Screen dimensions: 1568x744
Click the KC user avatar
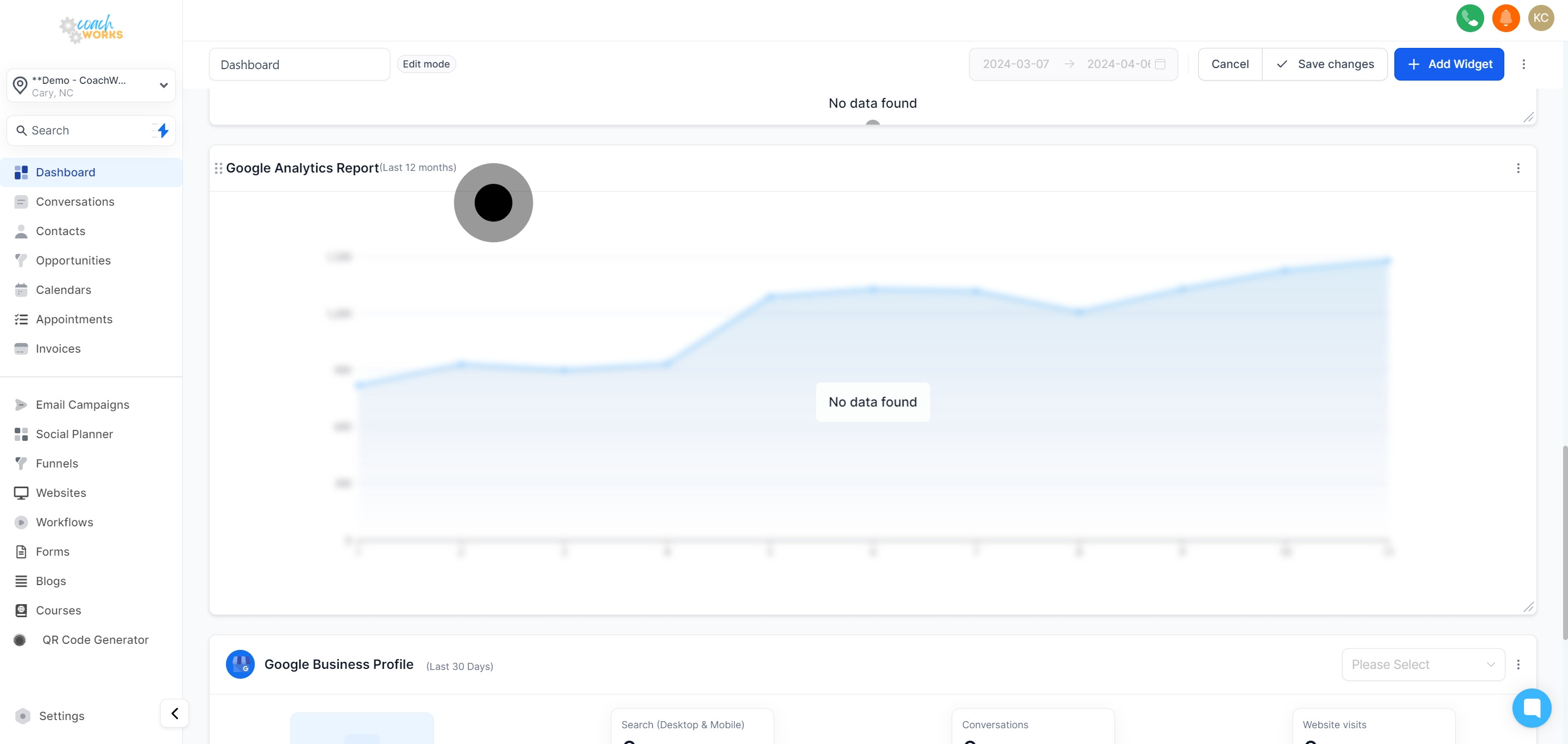coord(1541,17)
